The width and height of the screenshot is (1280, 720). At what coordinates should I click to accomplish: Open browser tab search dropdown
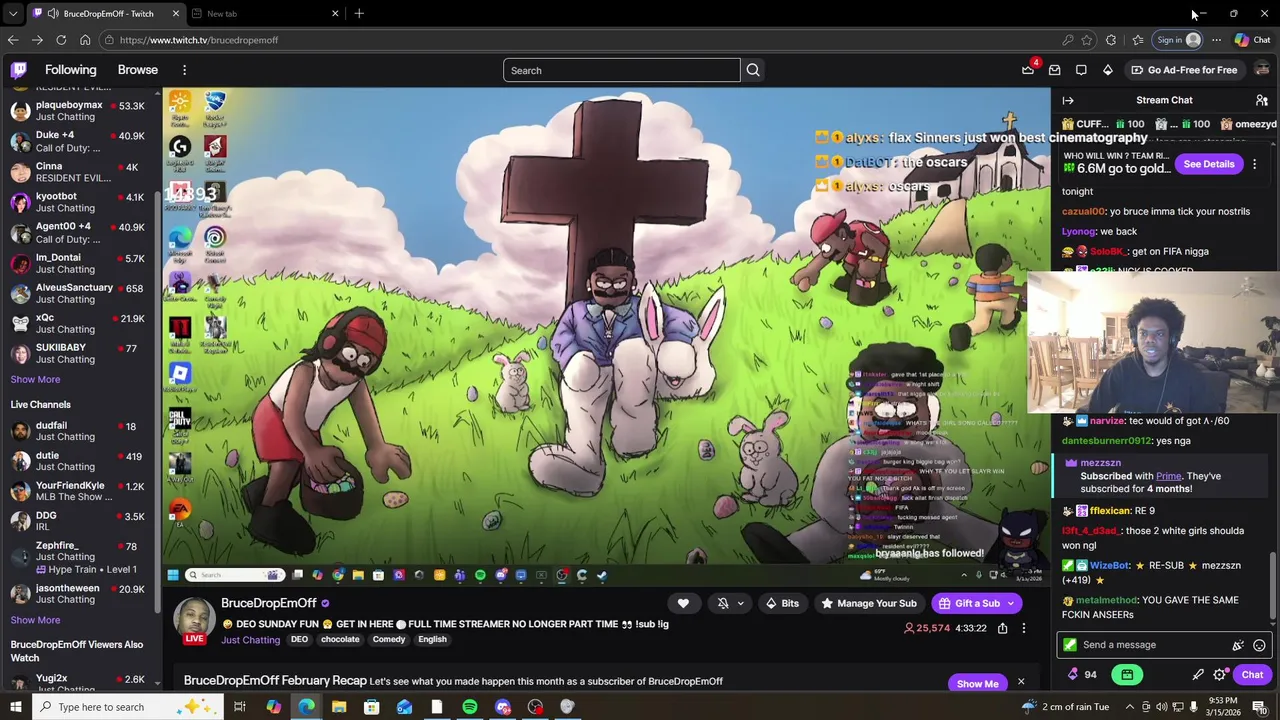point(13,14)
